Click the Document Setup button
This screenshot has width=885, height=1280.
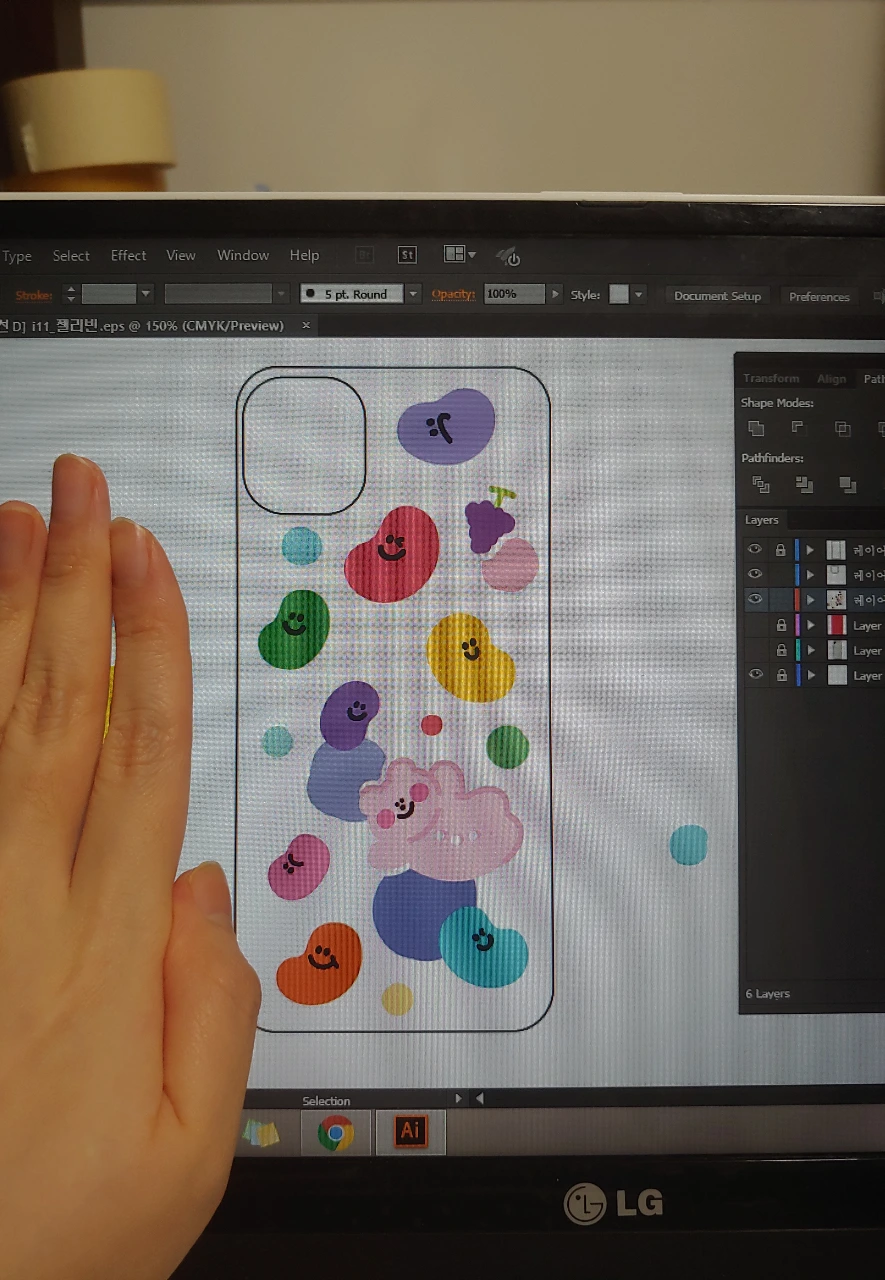pos(717,296)
